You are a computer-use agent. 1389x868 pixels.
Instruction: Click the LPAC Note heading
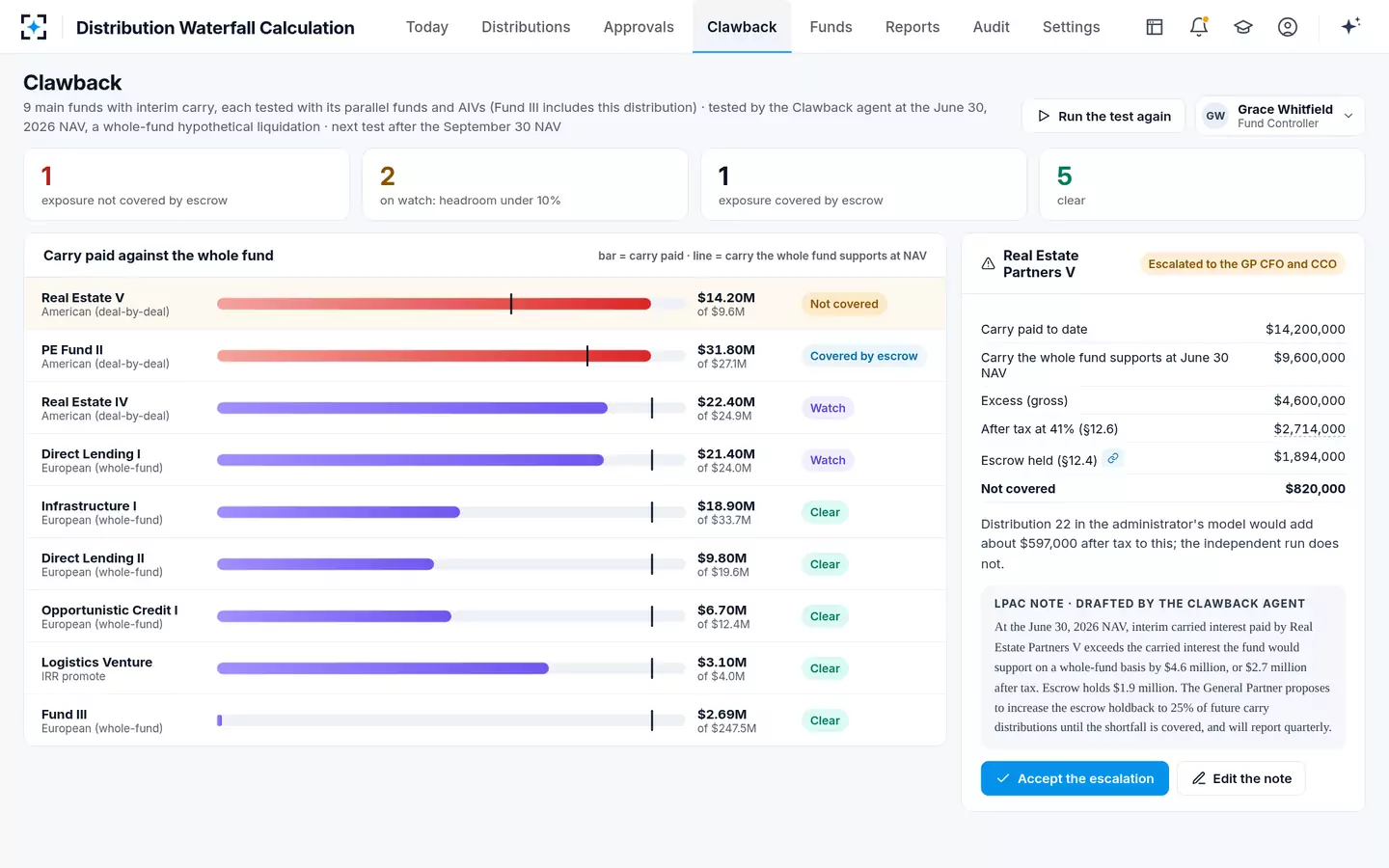click(x=1150, y=604)
